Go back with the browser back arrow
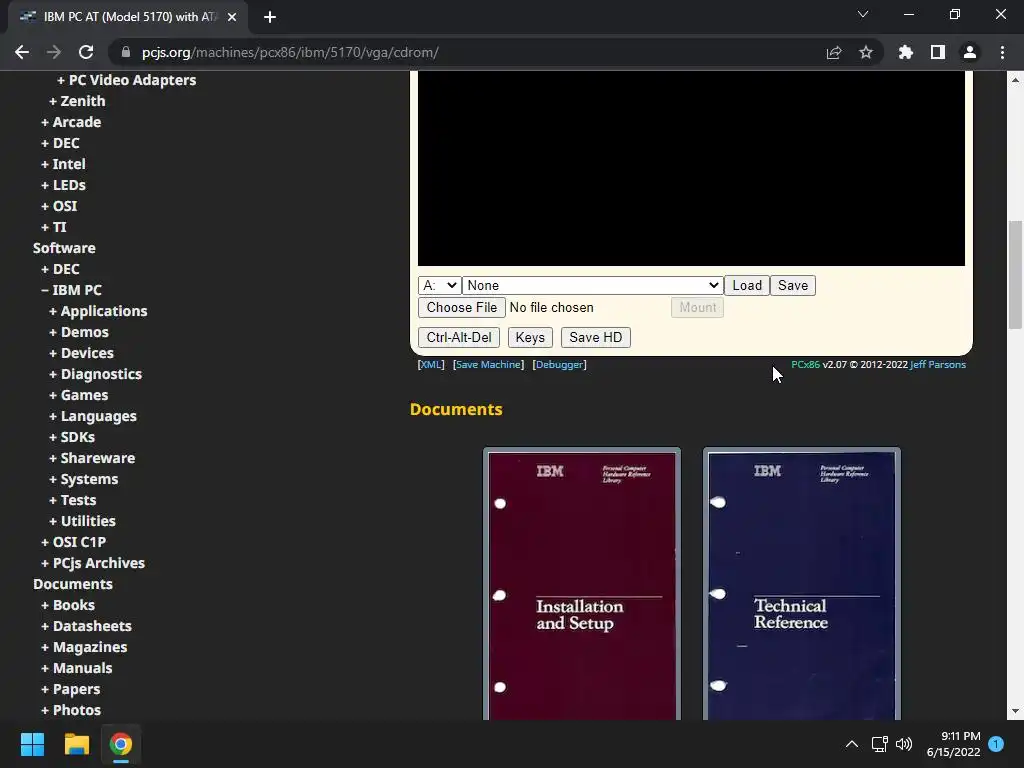The width and height of the screenshot is (1024, 768). [x=22, y=52]
